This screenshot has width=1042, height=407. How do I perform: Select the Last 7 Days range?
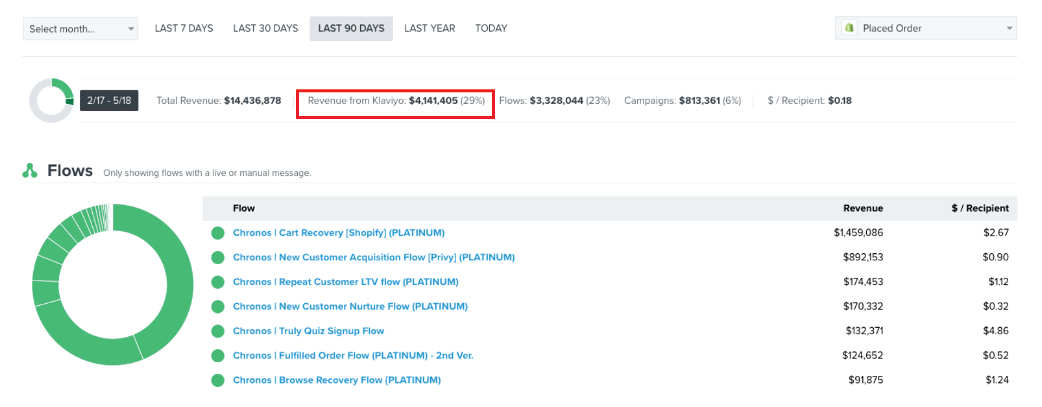pos(184,29)
